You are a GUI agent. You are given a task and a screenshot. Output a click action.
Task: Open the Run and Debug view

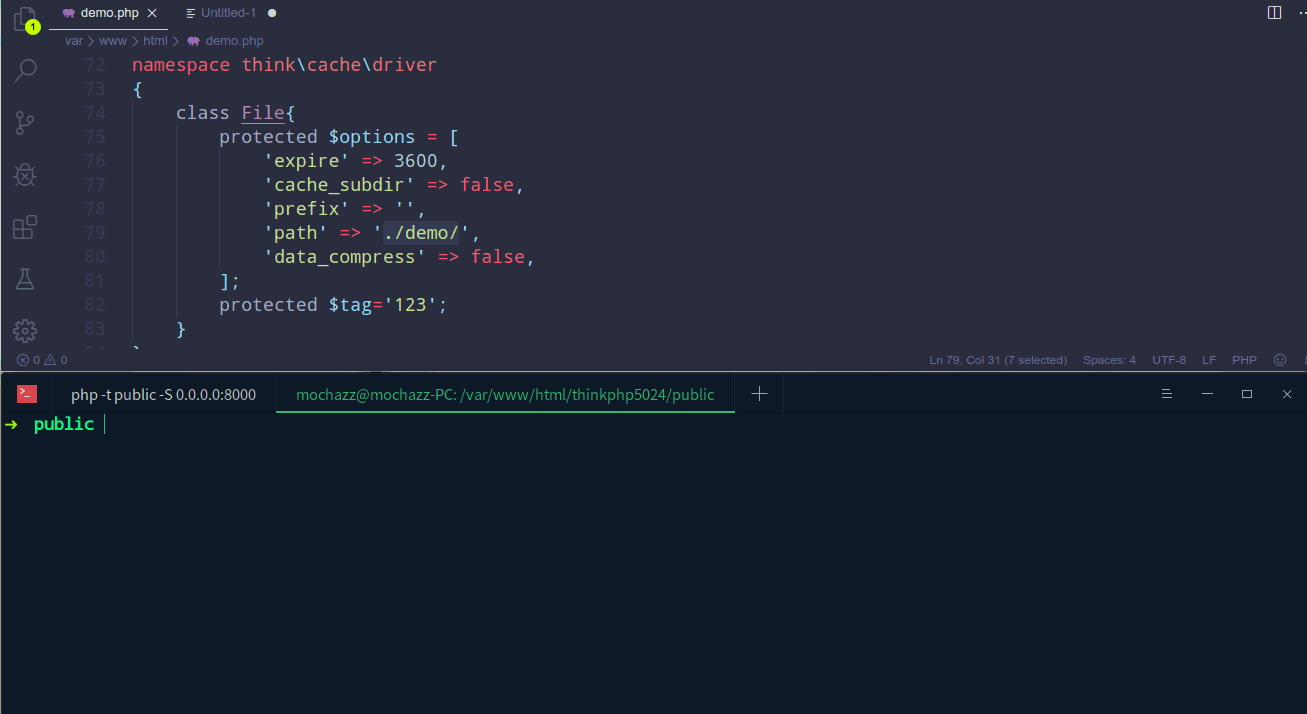coord(25,175)
